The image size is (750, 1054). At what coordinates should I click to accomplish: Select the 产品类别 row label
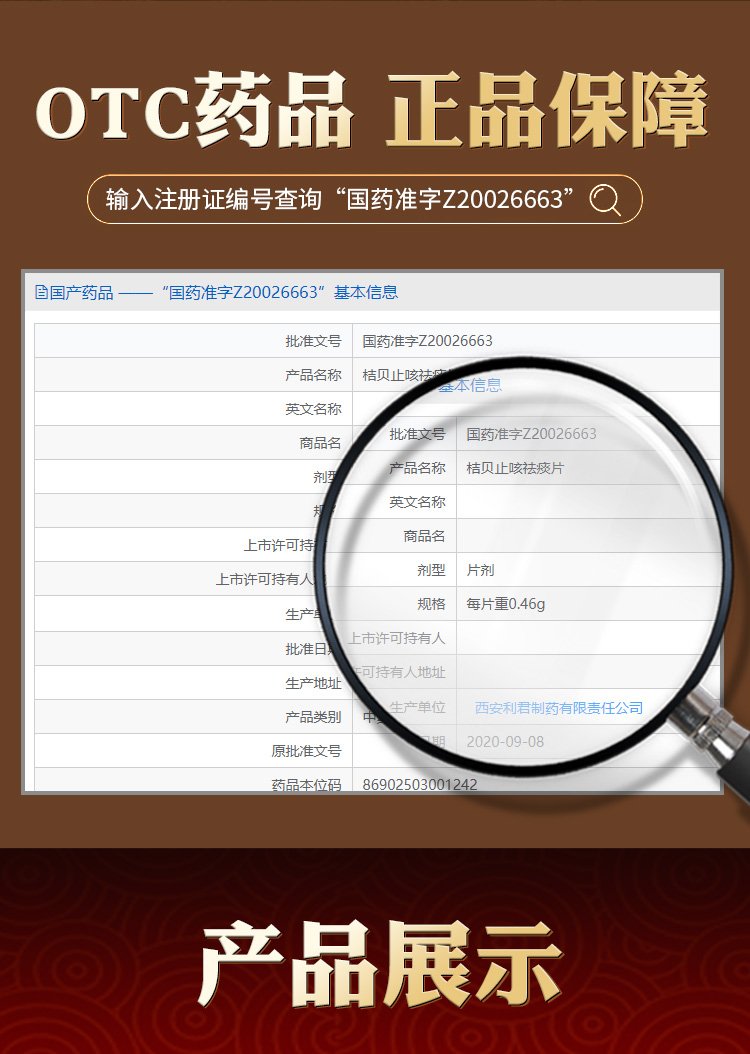point(313,717)
